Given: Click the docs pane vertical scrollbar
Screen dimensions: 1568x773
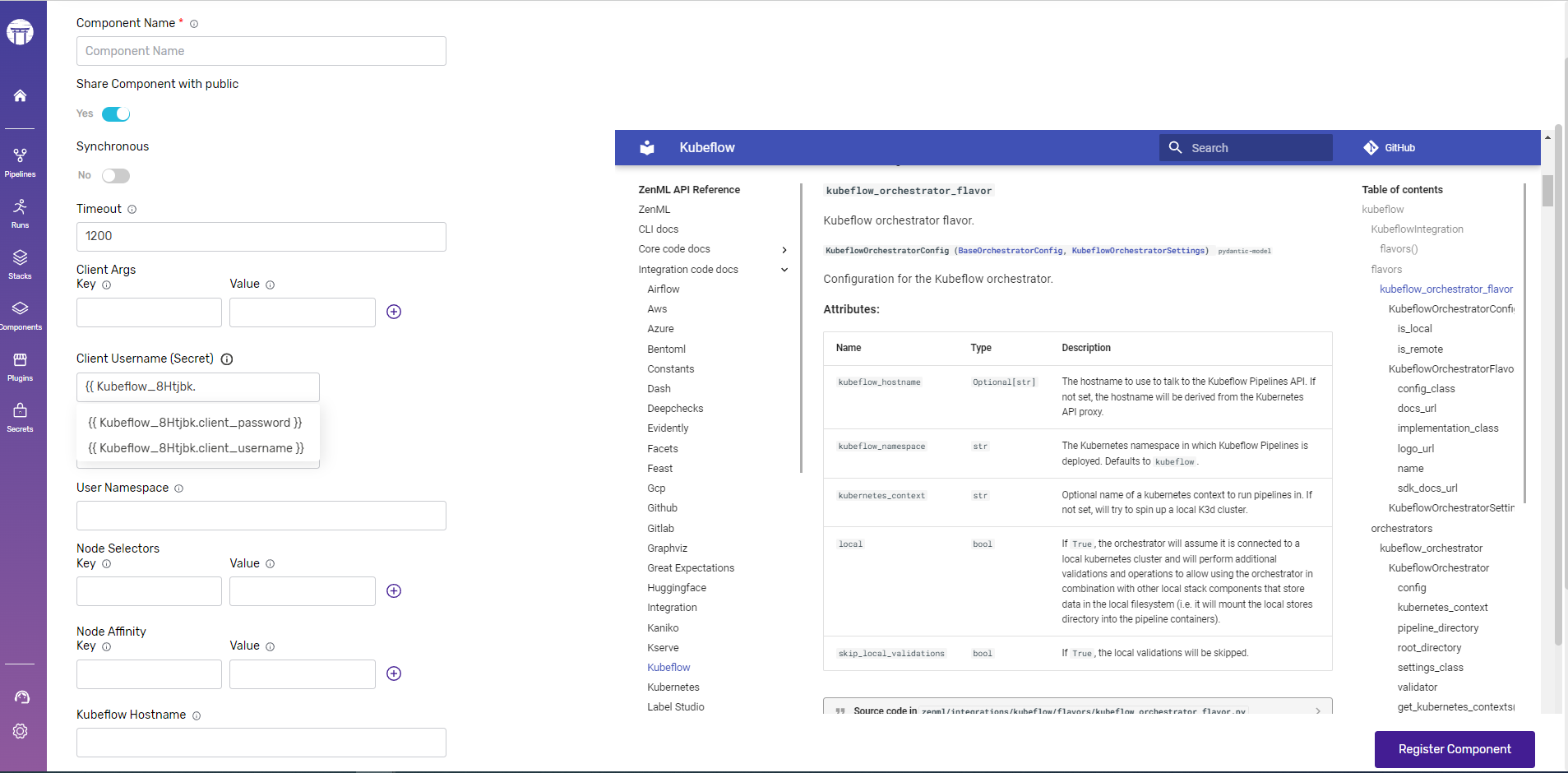Looking at the screenshot, I should 1547,191.
